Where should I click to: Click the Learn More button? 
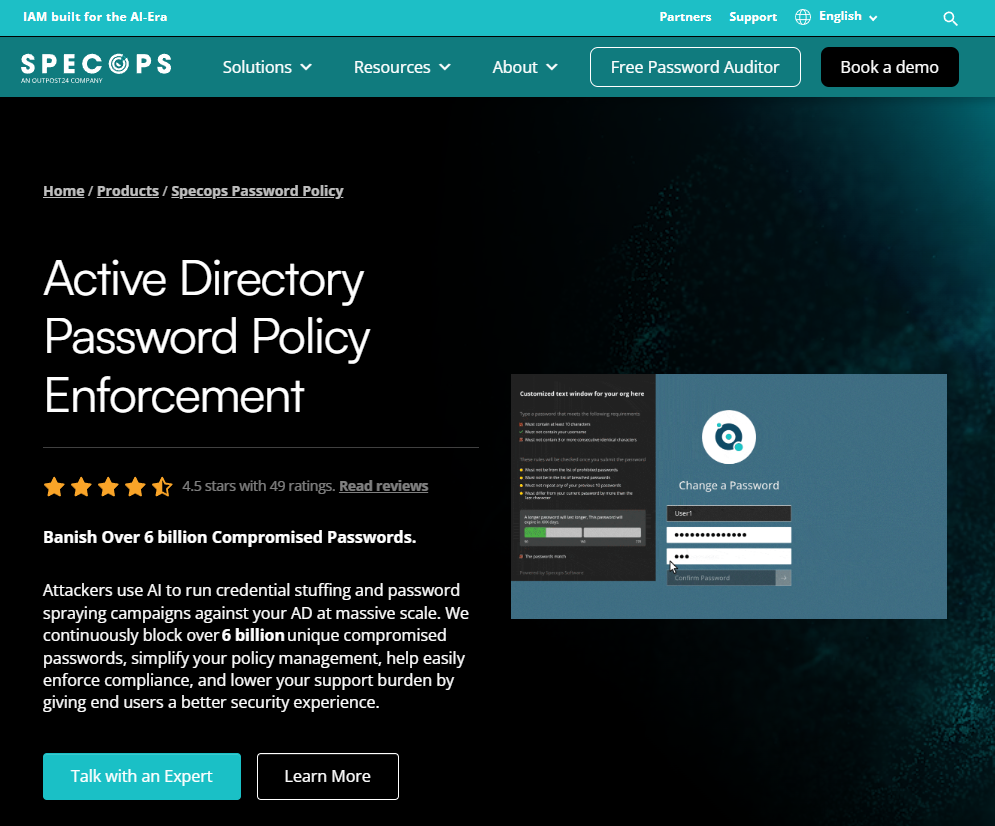tap(327, 776)
